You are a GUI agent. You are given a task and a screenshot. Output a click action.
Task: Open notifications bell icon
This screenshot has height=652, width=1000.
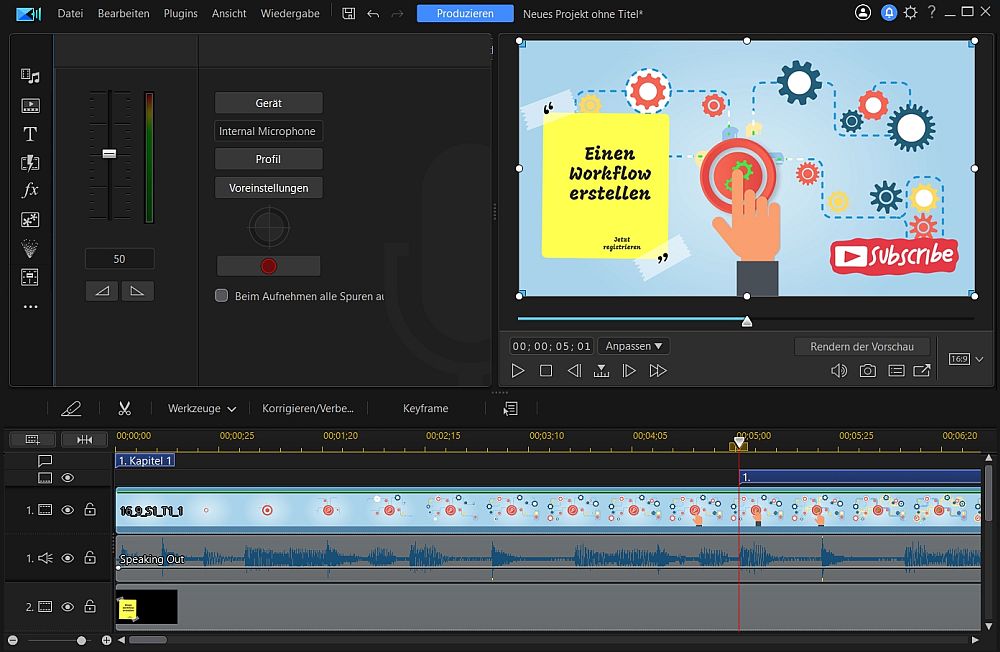pos(888,12)
